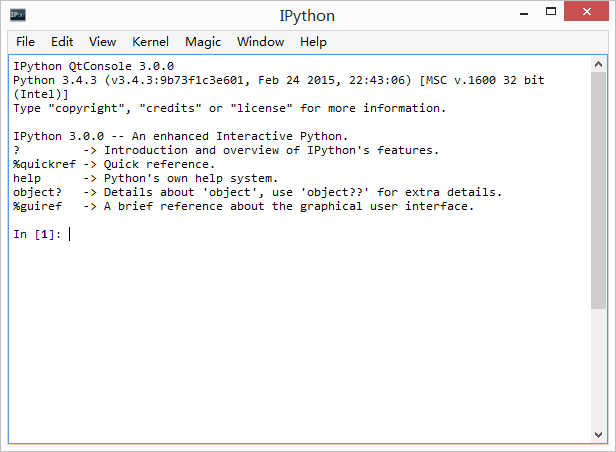This screenshot has width=616, height=452.
Task: Open the Window menu
Action: pyautogui.click(x=260, y=42)
